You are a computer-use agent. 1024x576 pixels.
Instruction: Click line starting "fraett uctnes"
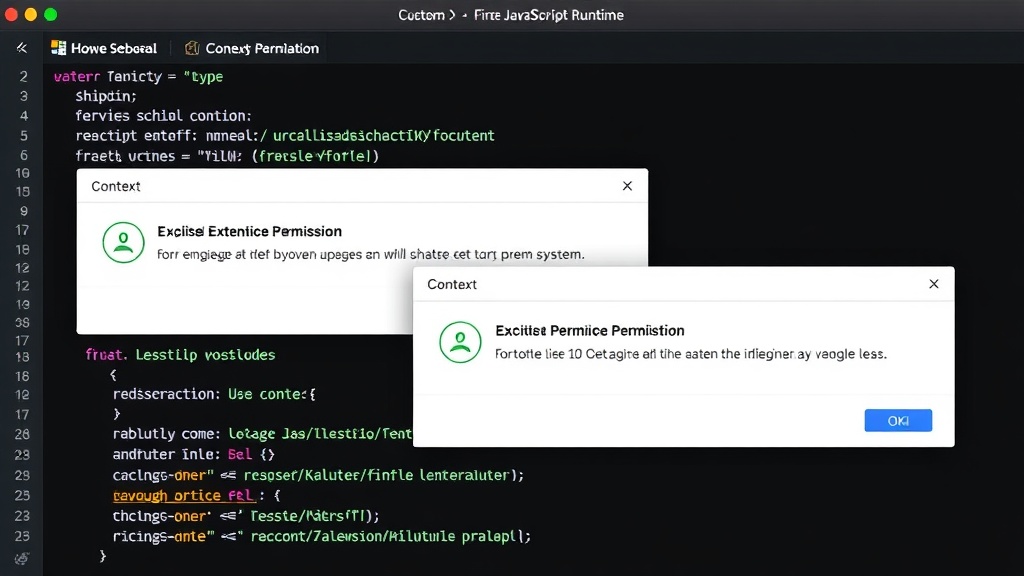pos(227,155)
